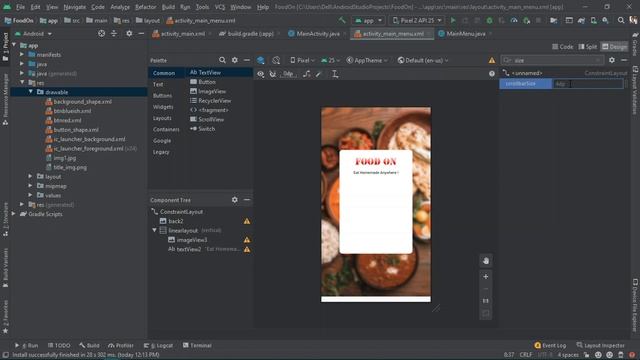Click the Attributes panel settings gear

point(611,60)
